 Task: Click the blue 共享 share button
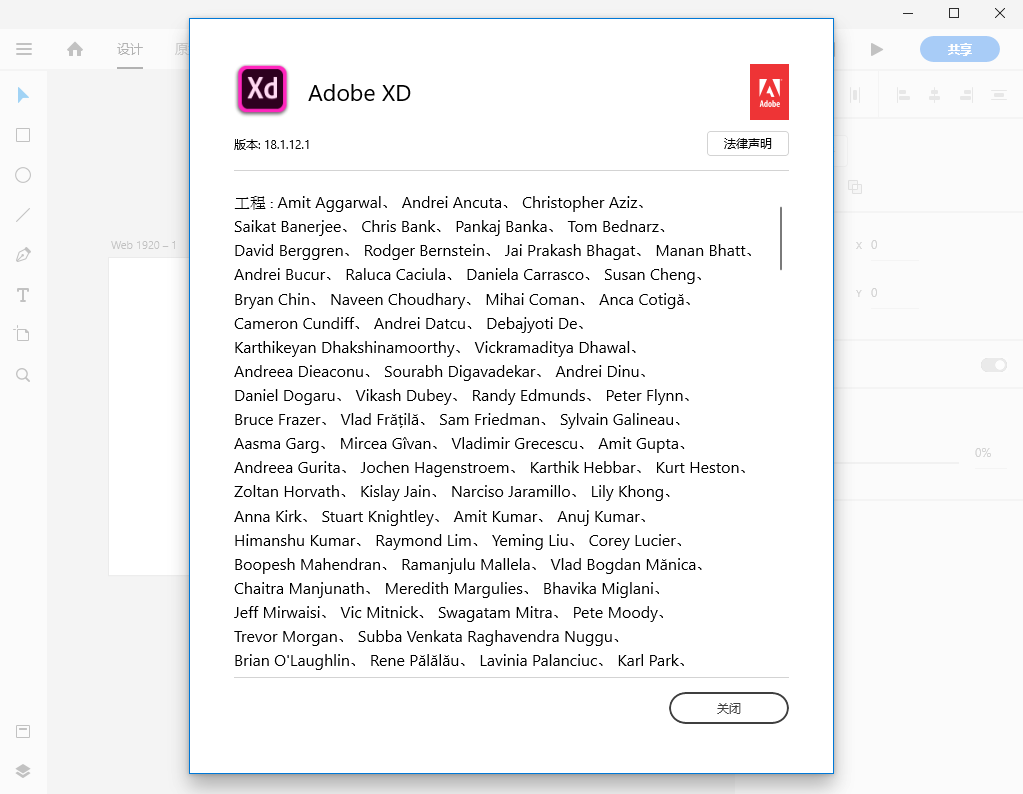959,49
